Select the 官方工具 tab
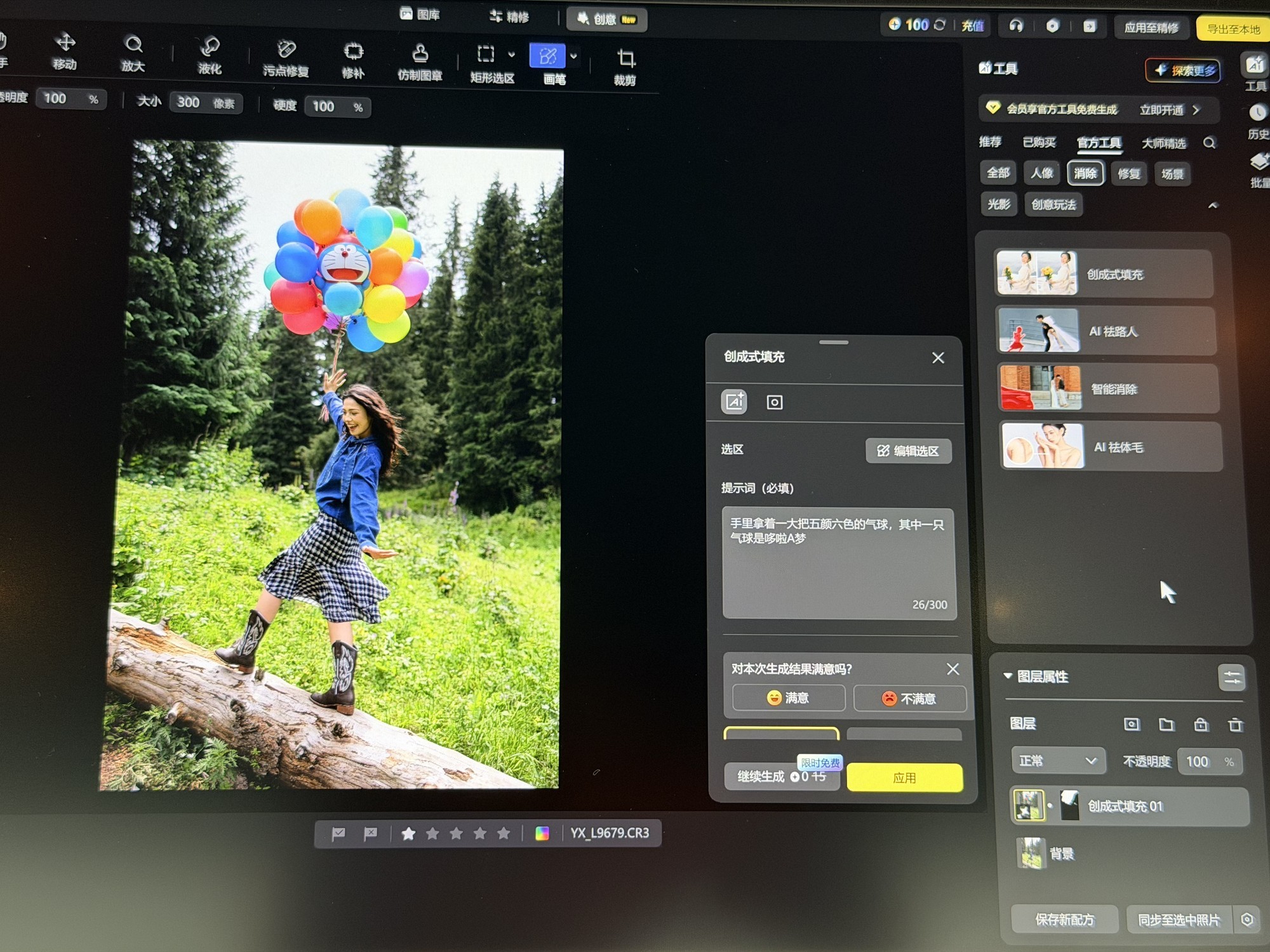Screen dimensions: 1270x952 click(1099, 143)
